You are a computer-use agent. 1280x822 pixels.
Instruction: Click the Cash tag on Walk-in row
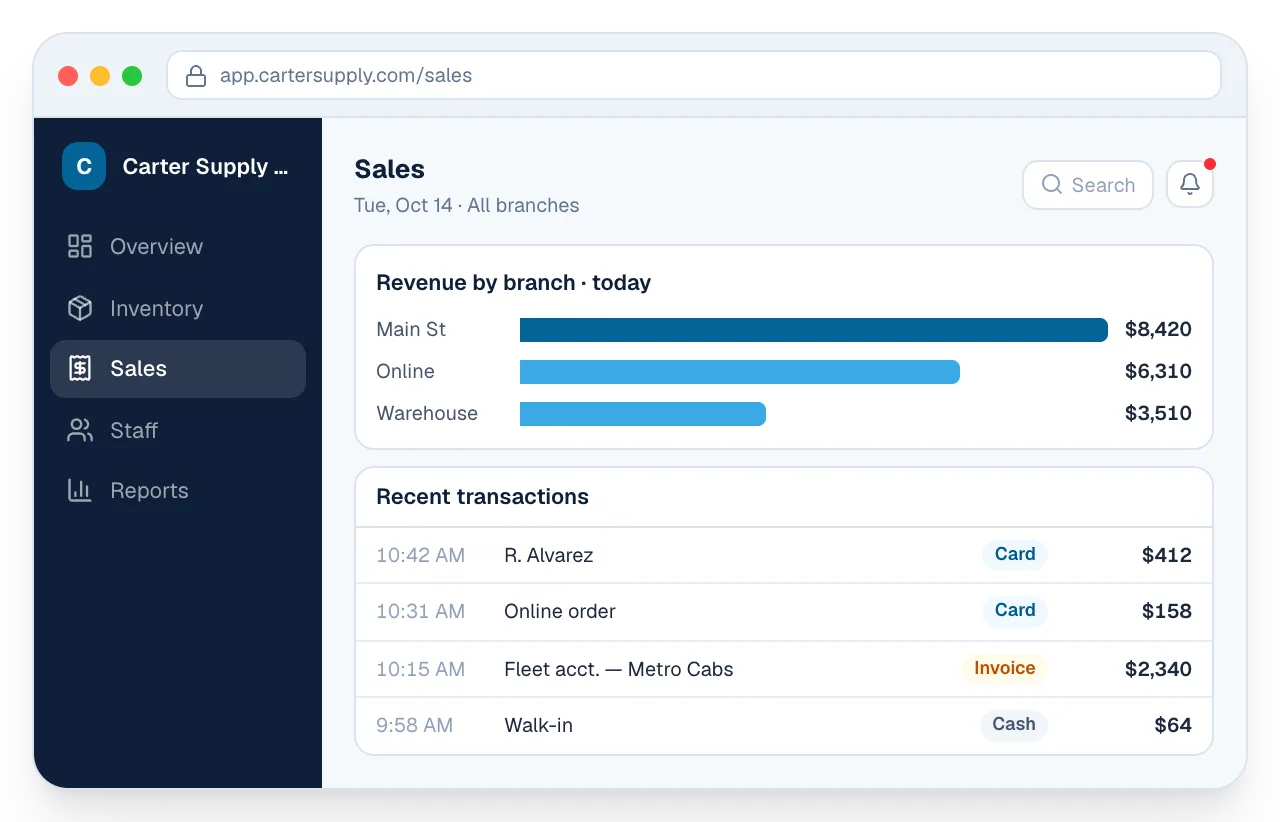click(1014, 725)
